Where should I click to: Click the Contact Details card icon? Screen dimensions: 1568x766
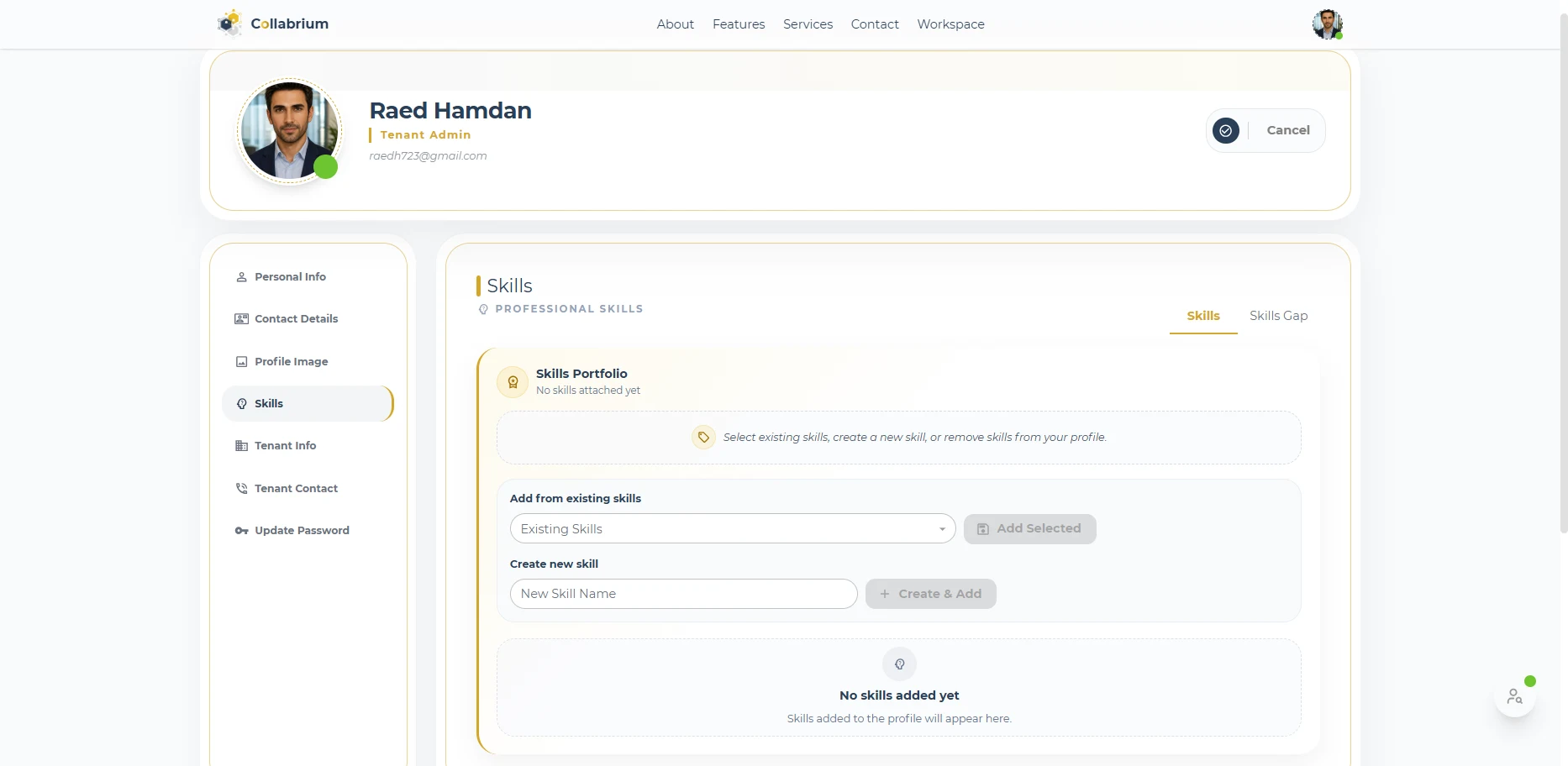[242, 319]
